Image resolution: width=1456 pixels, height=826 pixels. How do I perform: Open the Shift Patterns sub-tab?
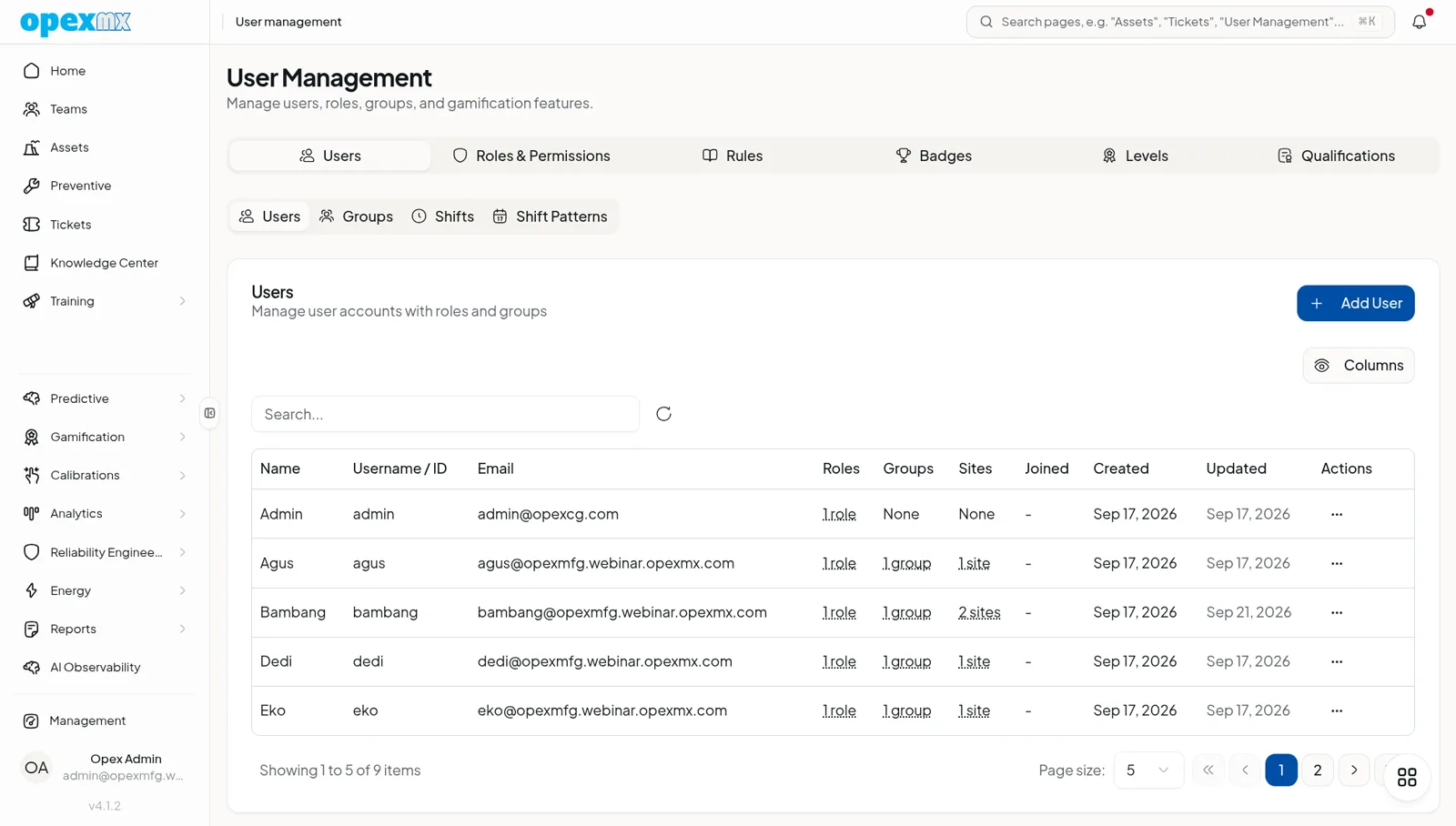(550, 217)
